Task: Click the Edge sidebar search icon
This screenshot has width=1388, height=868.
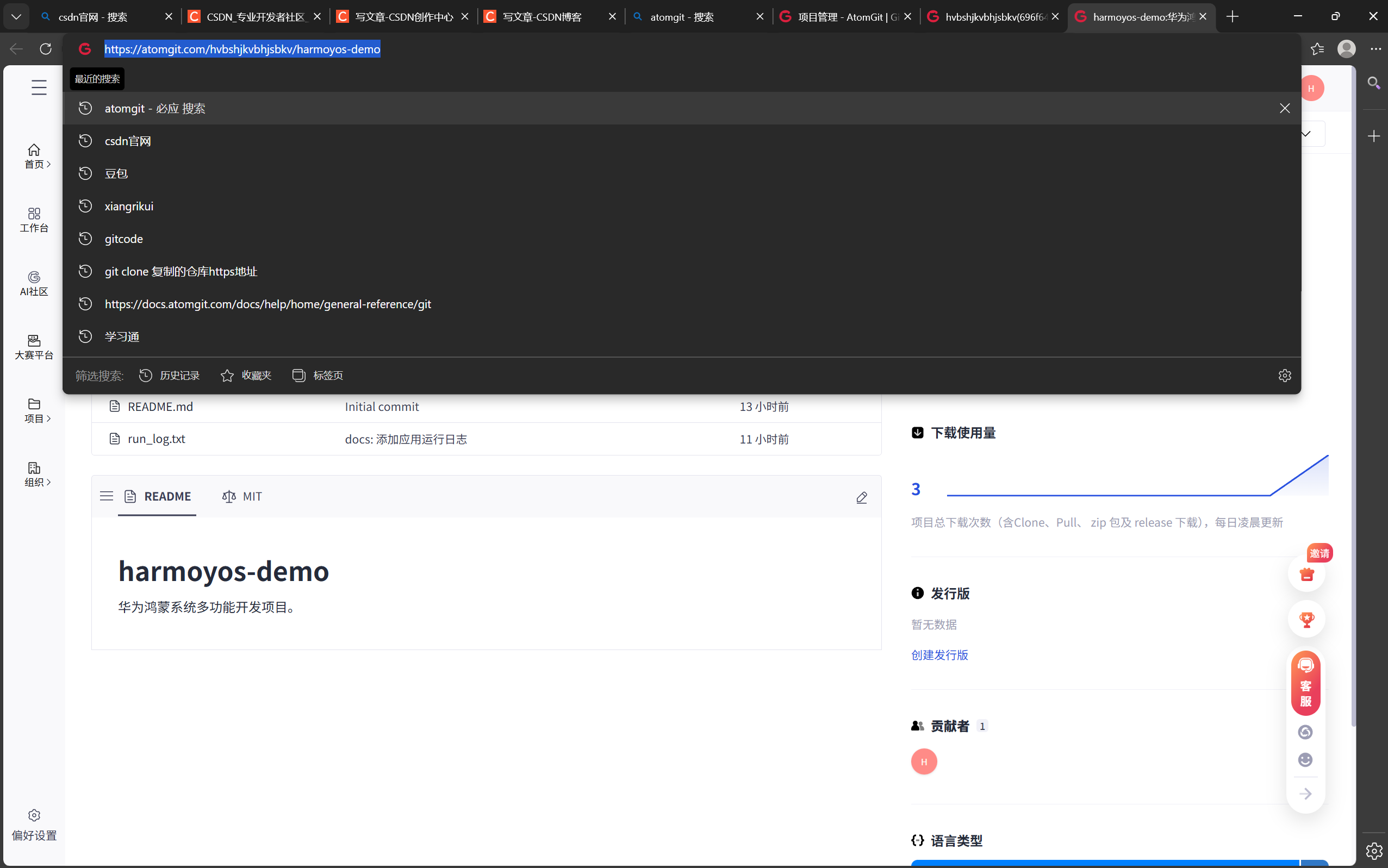Action: point(1374,83)
